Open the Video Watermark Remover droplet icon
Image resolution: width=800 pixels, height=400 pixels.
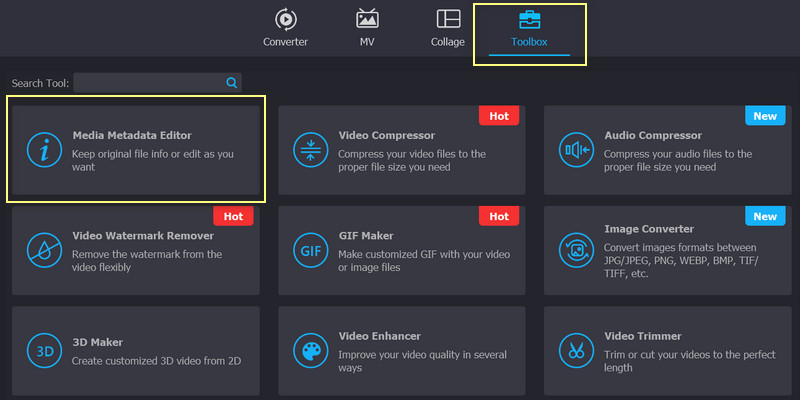(x=43, y=250)
